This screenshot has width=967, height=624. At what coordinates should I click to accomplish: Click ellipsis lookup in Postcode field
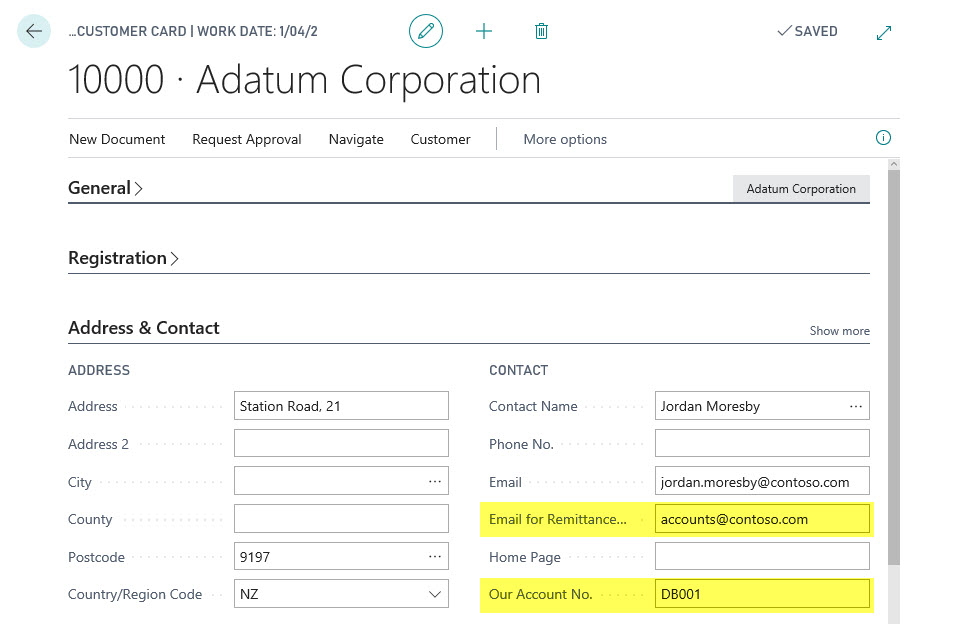pyautogui.click(x=434, y=556)
